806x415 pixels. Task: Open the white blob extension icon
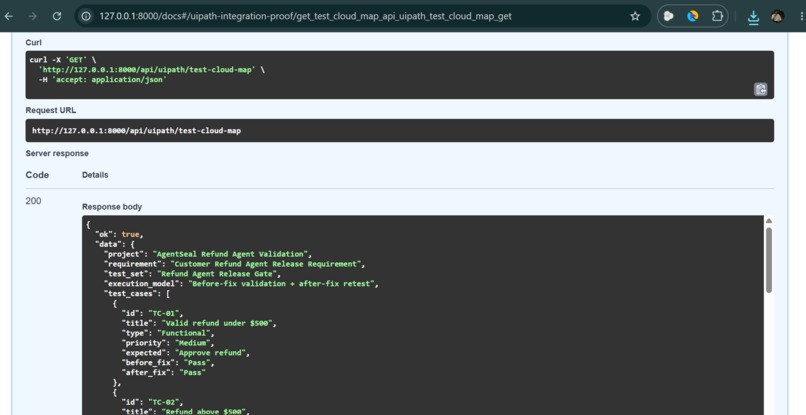[x=669, y=16]
